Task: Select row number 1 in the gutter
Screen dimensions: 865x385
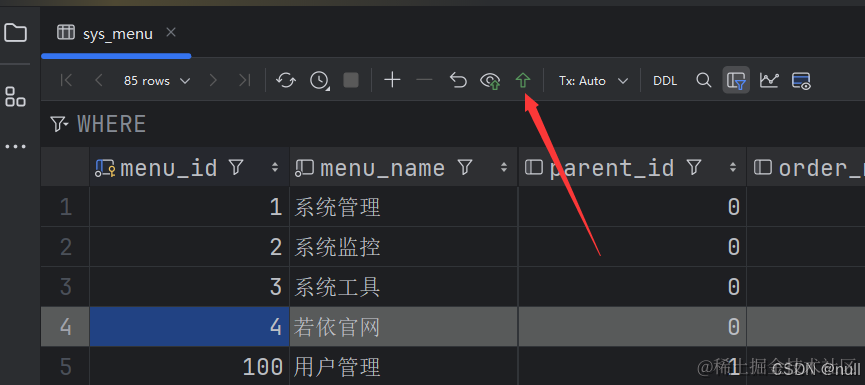Action: pos(65,207)
